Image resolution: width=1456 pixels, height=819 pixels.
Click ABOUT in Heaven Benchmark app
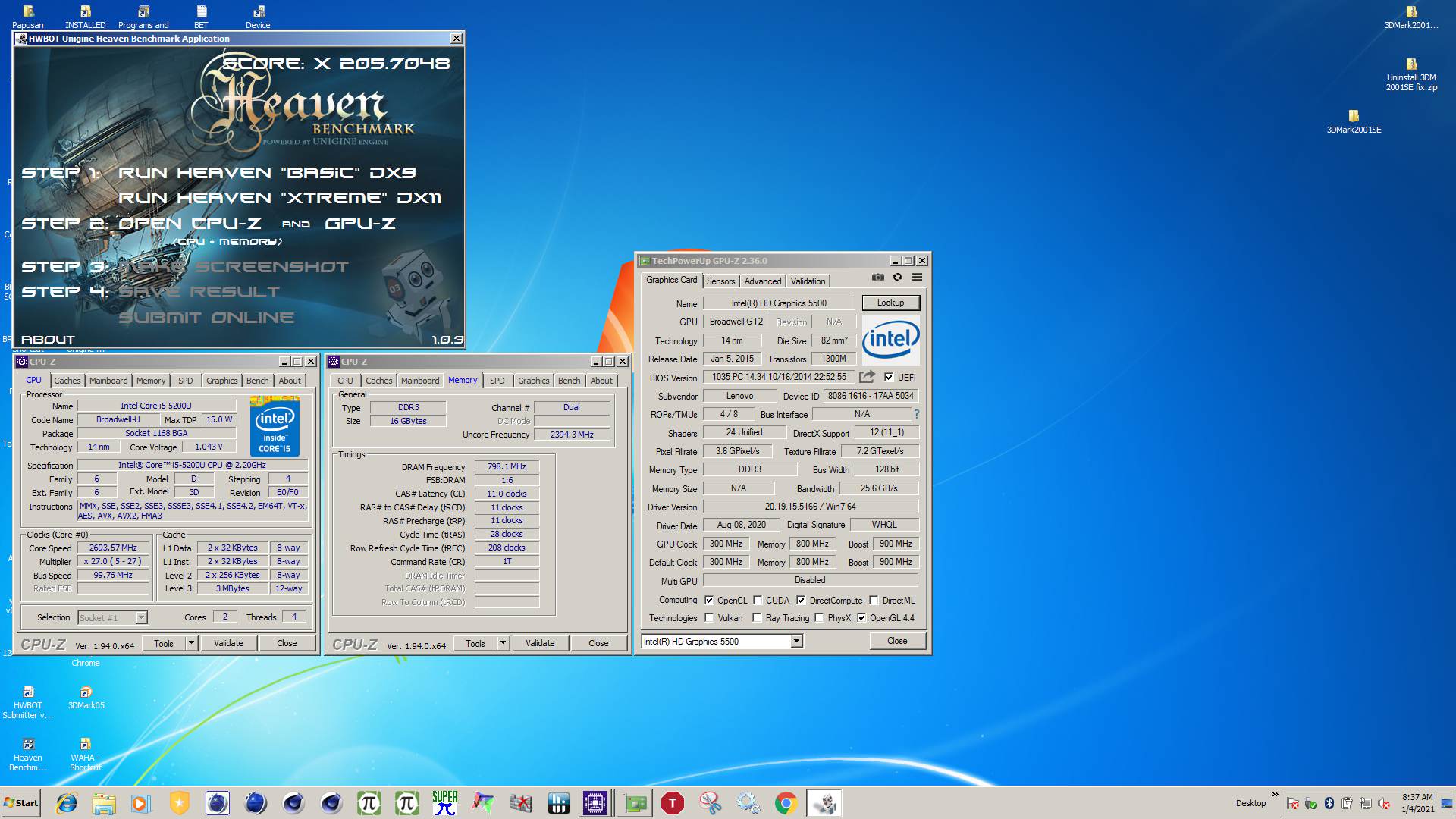48,340
